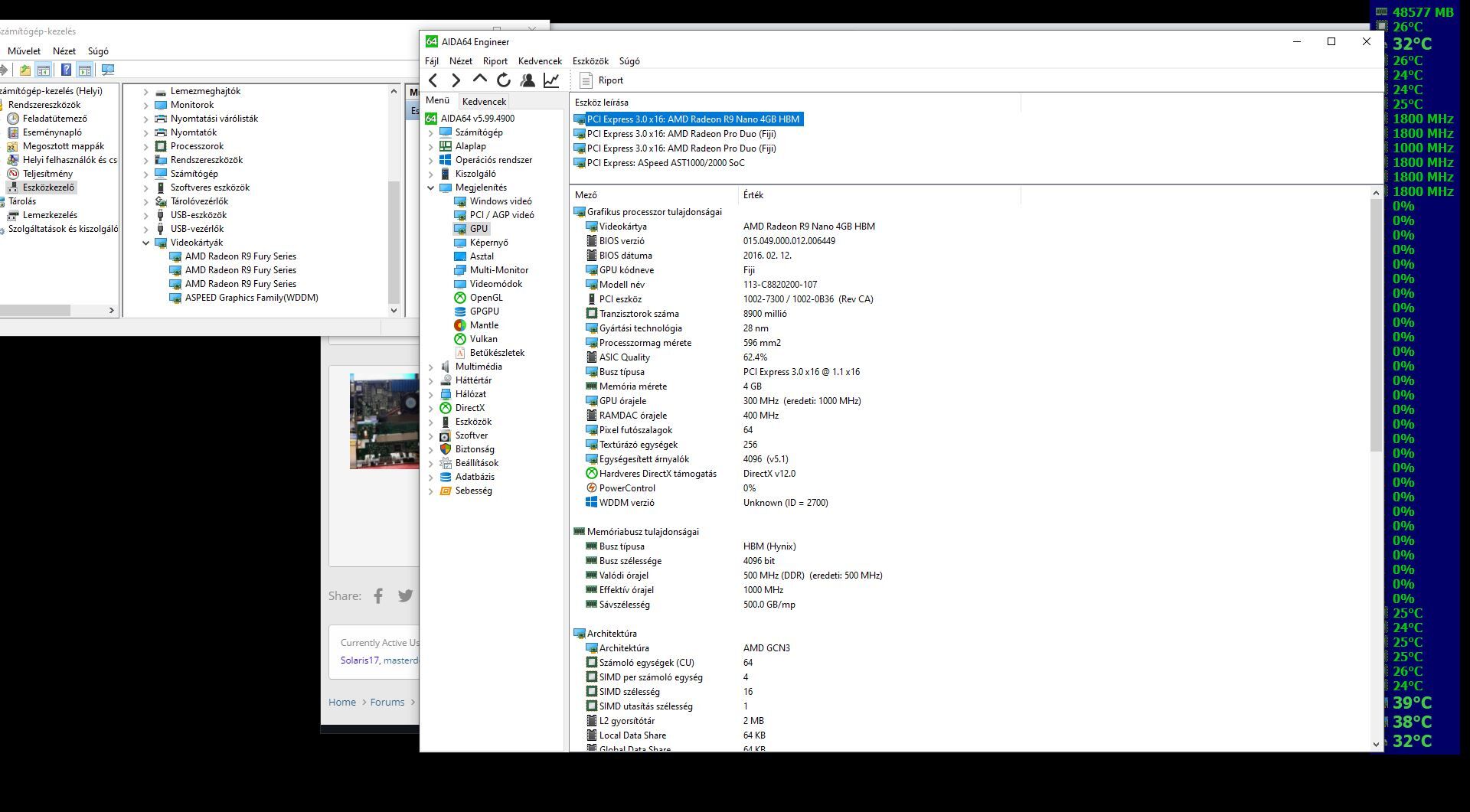Click the AIDA64 forward navigation arrow
Viewport: 1470px width, 812px height.
456,80
